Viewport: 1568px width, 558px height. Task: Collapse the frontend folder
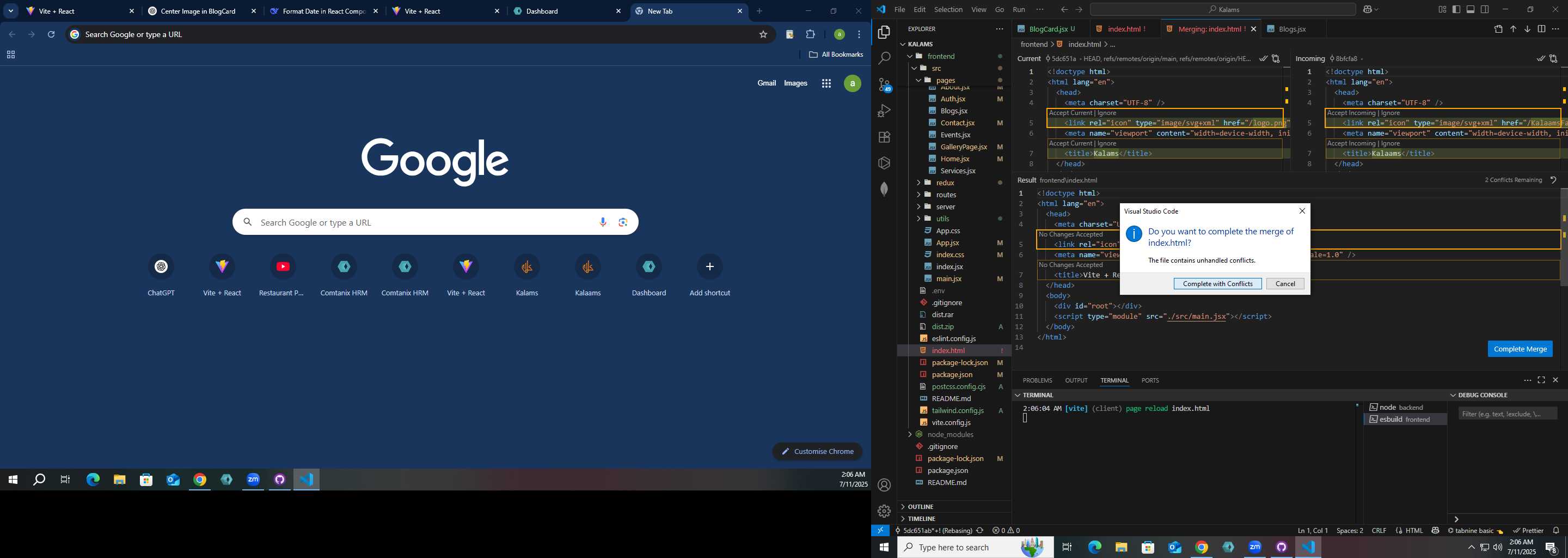point(910,56)
